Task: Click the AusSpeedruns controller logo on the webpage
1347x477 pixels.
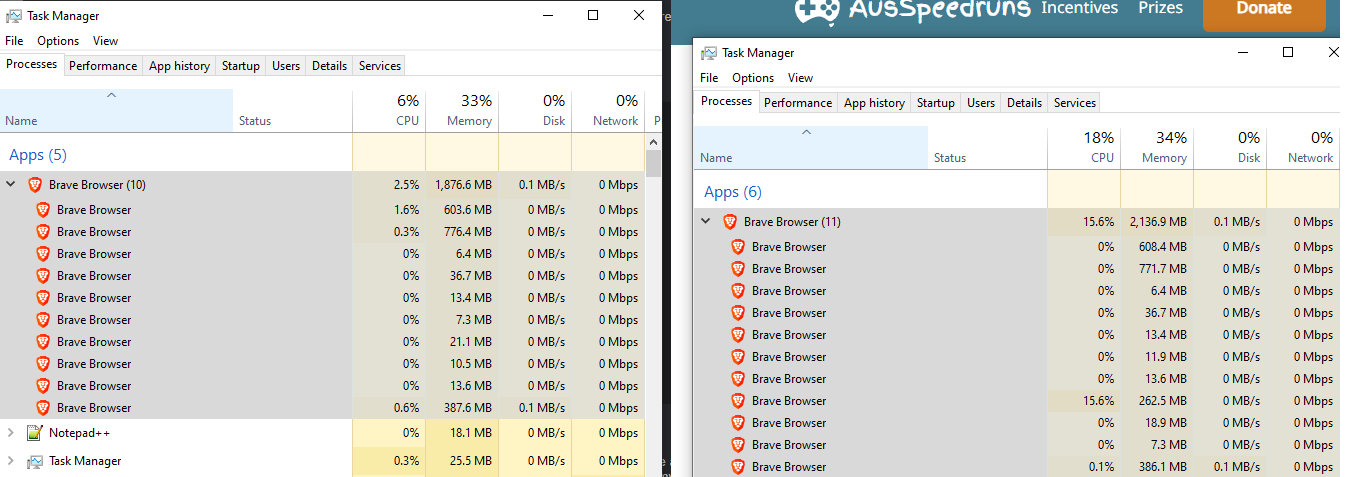Action: 817,11
